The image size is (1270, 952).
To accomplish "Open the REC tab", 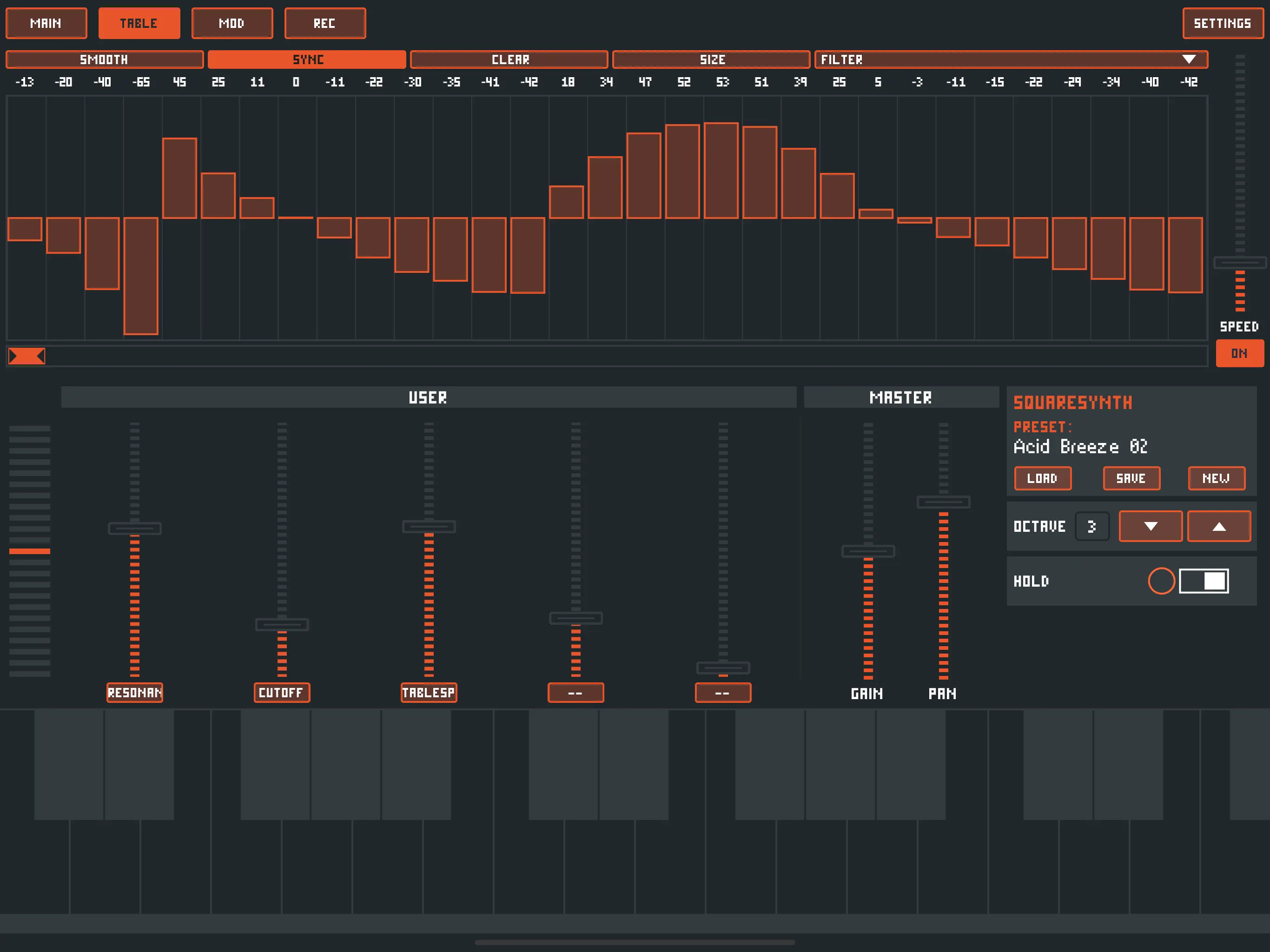I will (325, 24).
